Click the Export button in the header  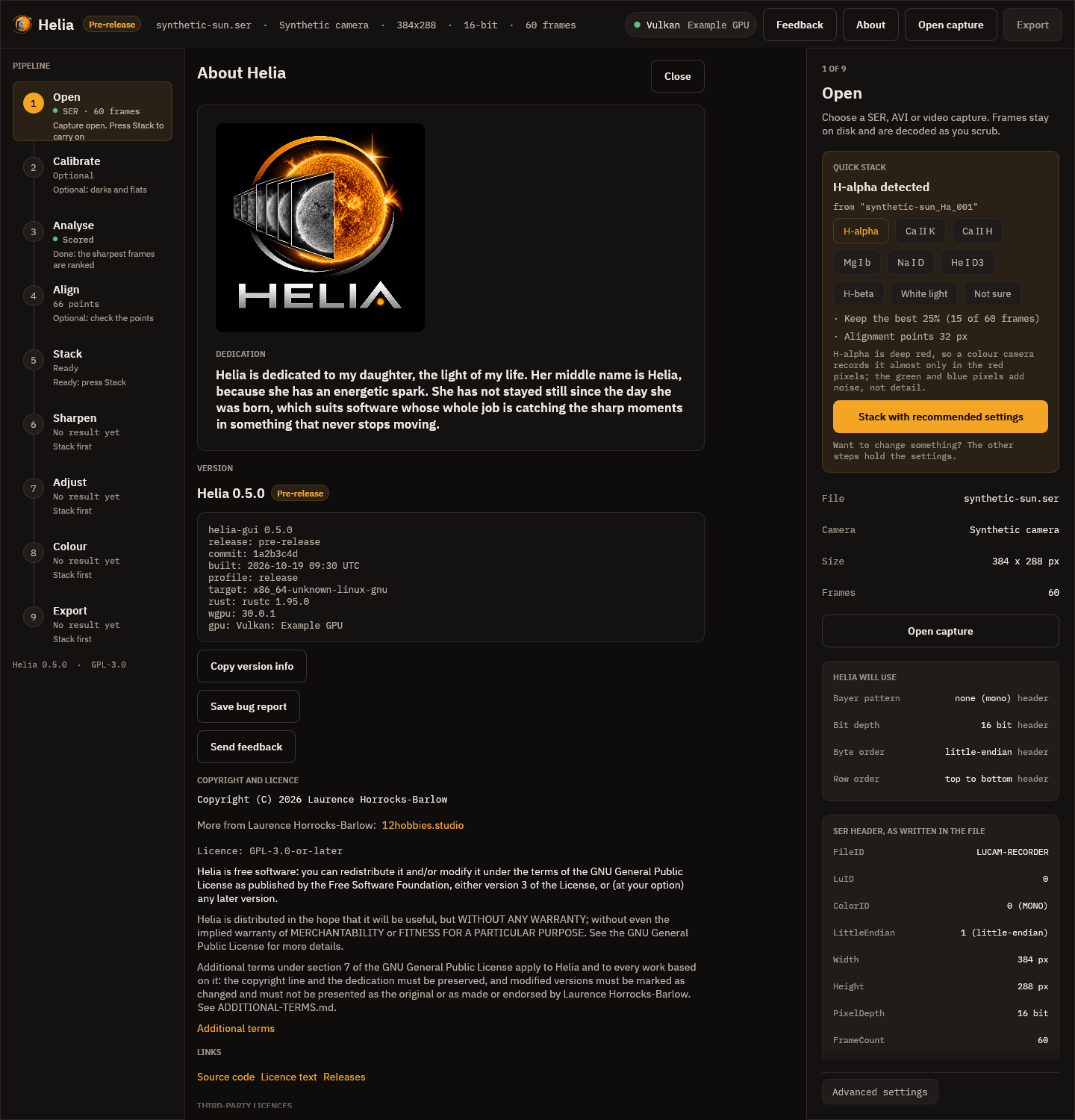point(1032,25)
